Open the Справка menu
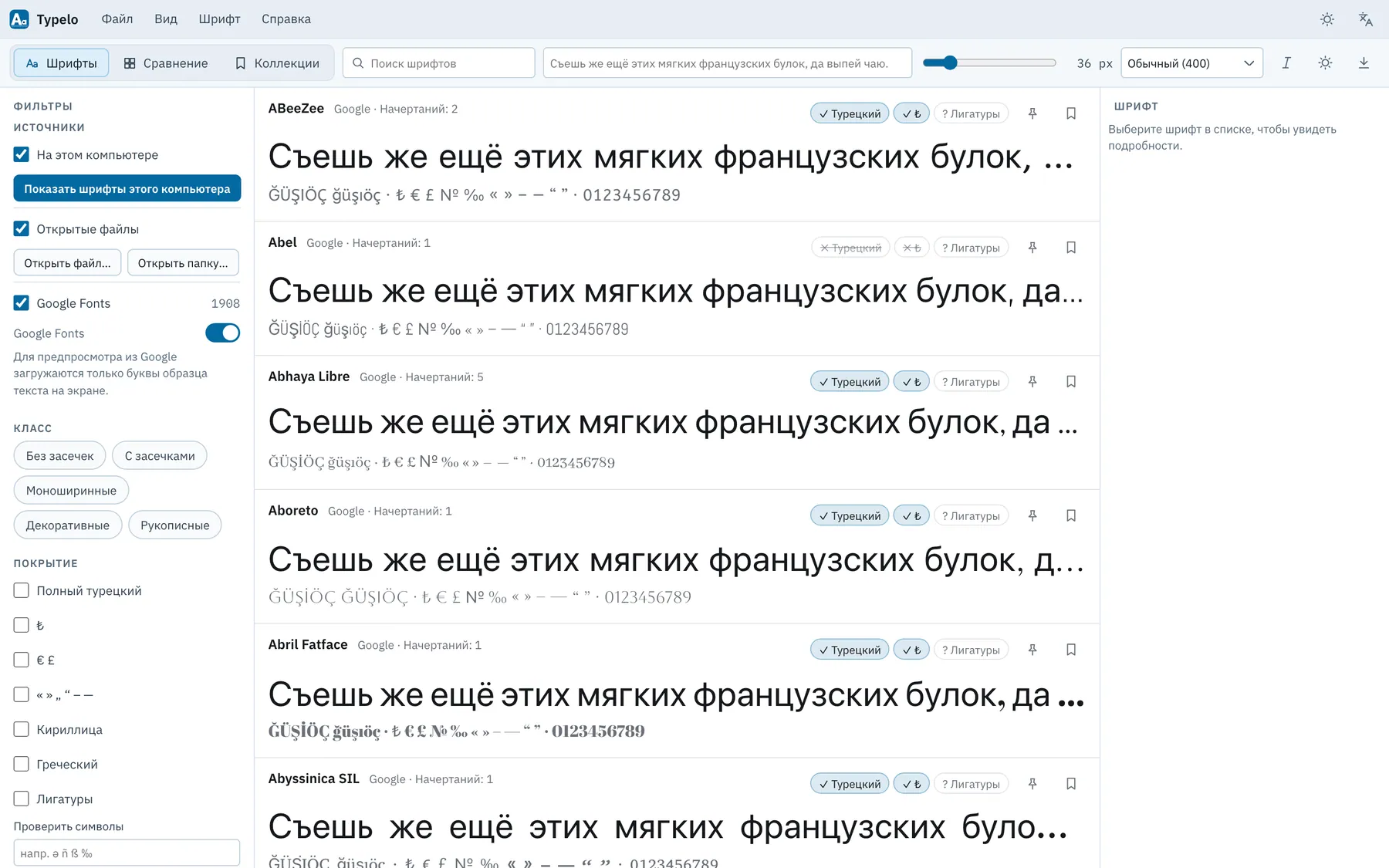 (x=286, y=19)
